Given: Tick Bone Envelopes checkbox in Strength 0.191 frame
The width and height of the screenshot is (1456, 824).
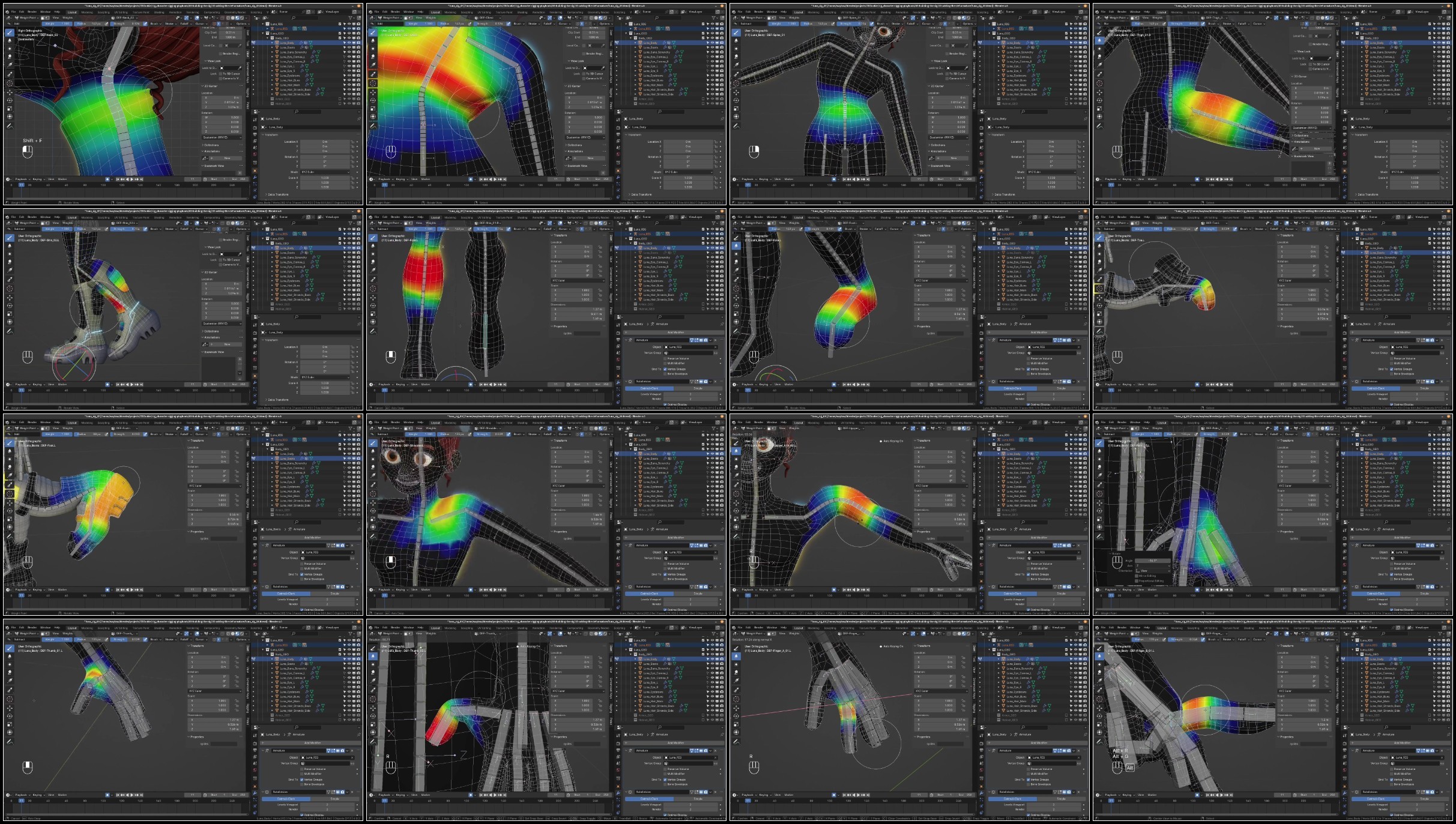Looking at the screenshot, I should pyautogui.click(x=1029, y=374).
